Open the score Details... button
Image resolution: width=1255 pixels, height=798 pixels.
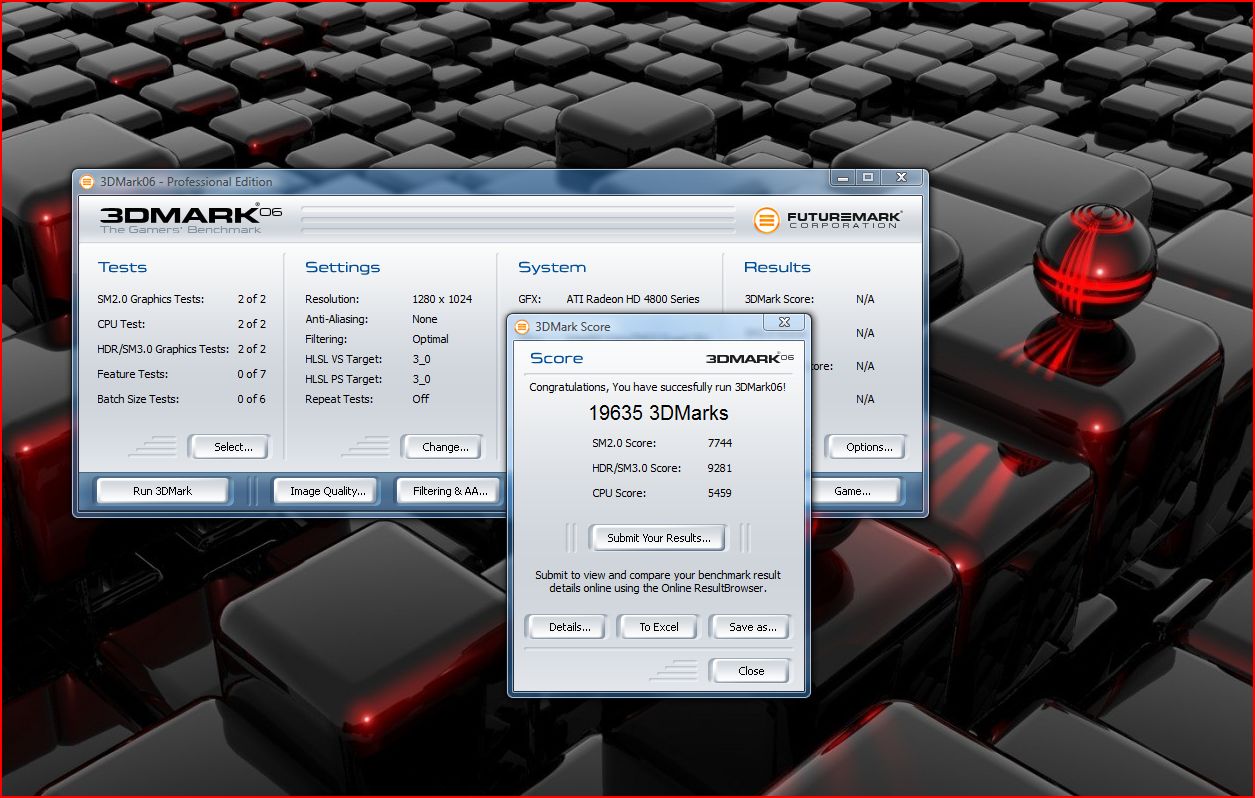(566, 627)
